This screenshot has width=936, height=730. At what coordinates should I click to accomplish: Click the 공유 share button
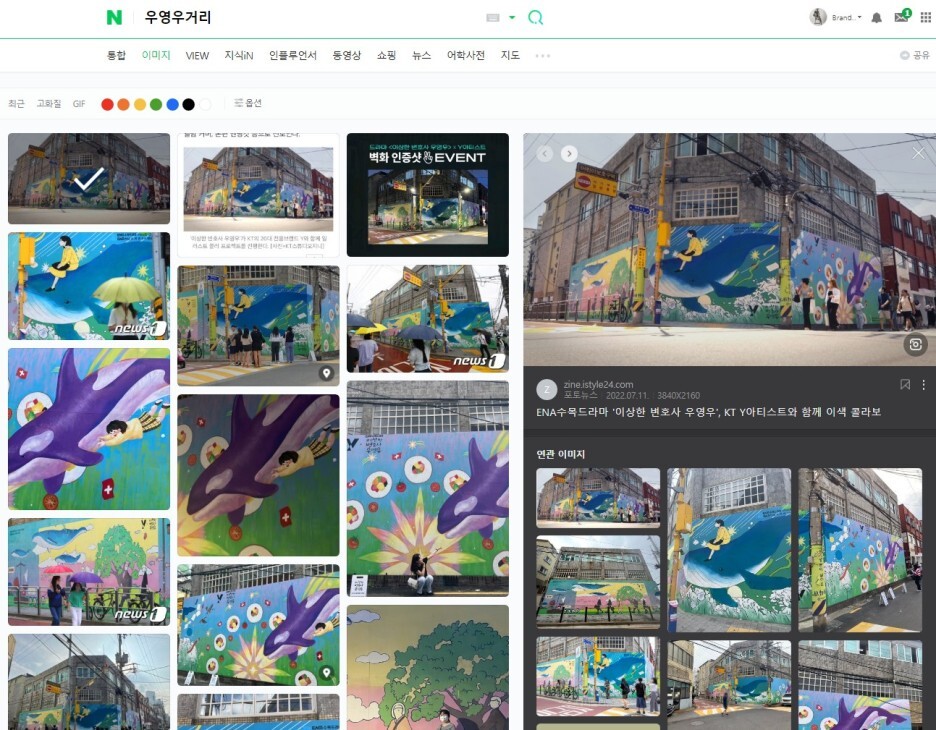(915, 55)
